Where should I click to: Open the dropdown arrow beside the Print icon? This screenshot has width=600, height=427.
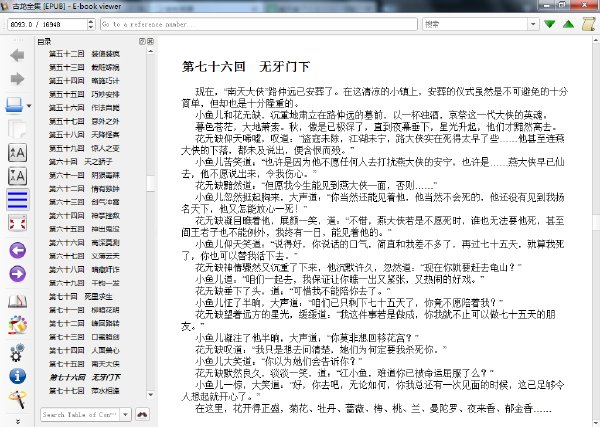pos(29,106)
